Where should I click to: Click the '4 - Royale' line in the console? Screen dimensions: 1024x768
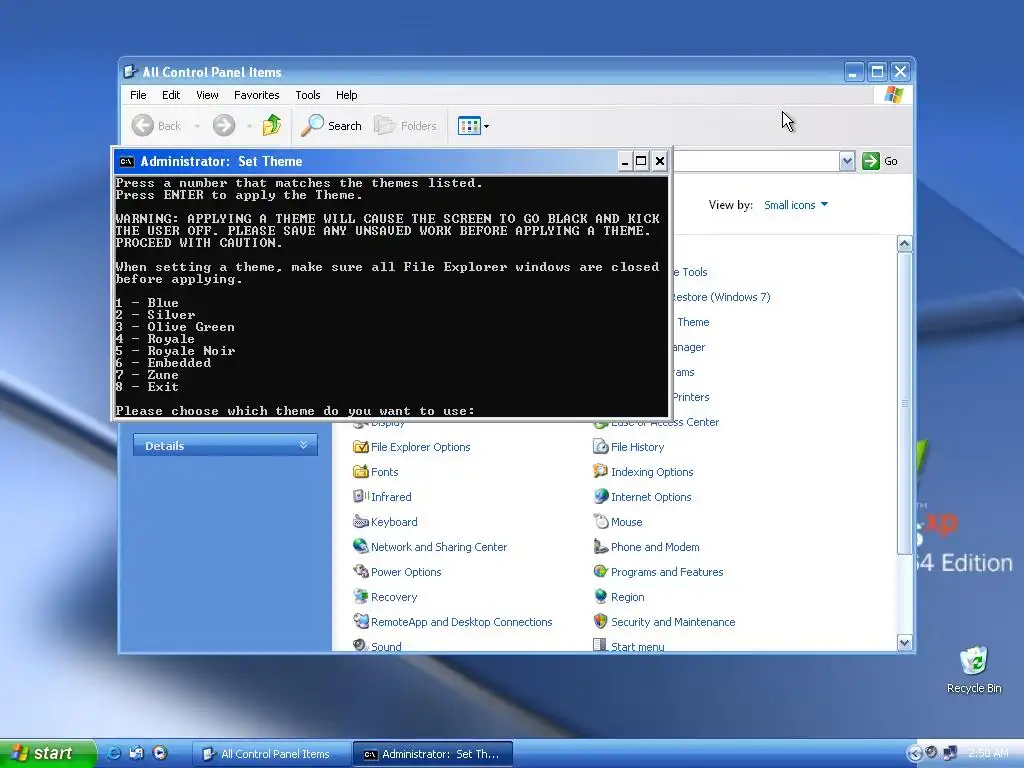coord(155,339)
